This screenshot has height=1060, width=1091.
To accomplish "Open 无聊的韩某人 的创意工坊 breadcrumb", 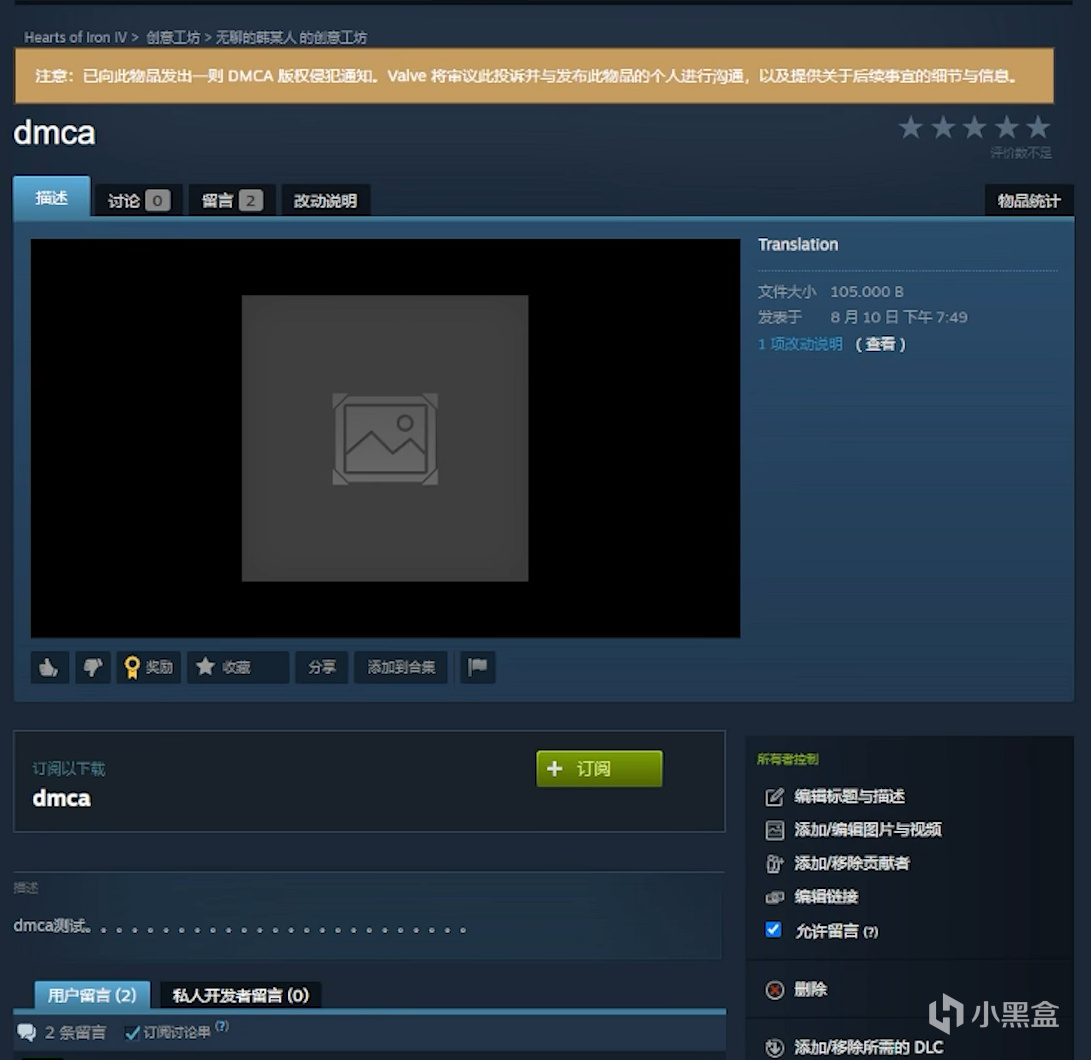I will coord(291,38).
